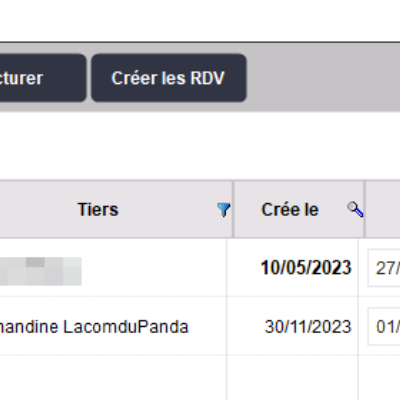Open the LacomduPanda tiers entry

(x=94, y=327)
